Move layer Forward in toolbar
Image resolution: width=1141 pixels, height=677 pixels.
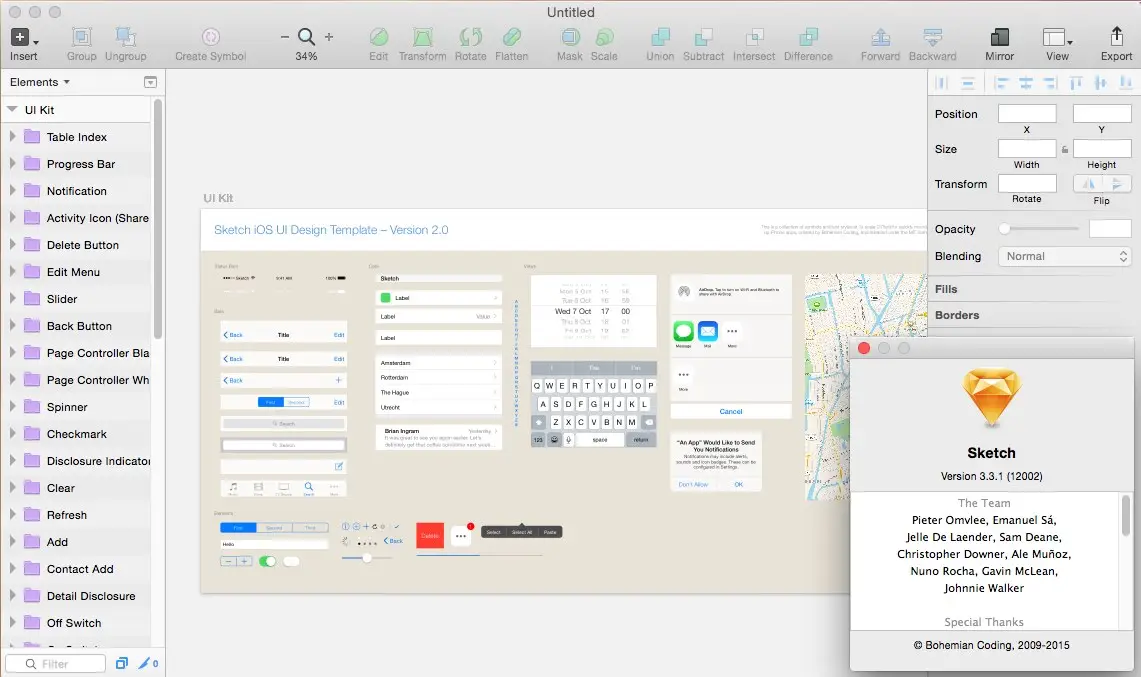880,37
